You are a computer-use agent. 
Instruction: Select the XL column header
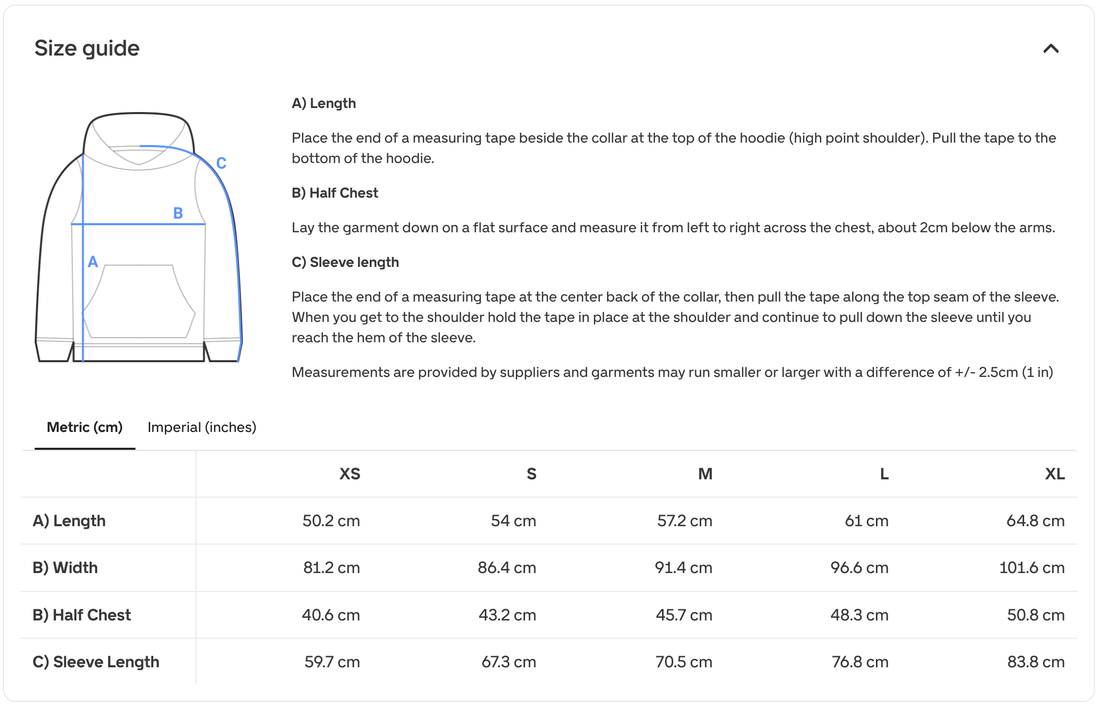(1054, 474)
